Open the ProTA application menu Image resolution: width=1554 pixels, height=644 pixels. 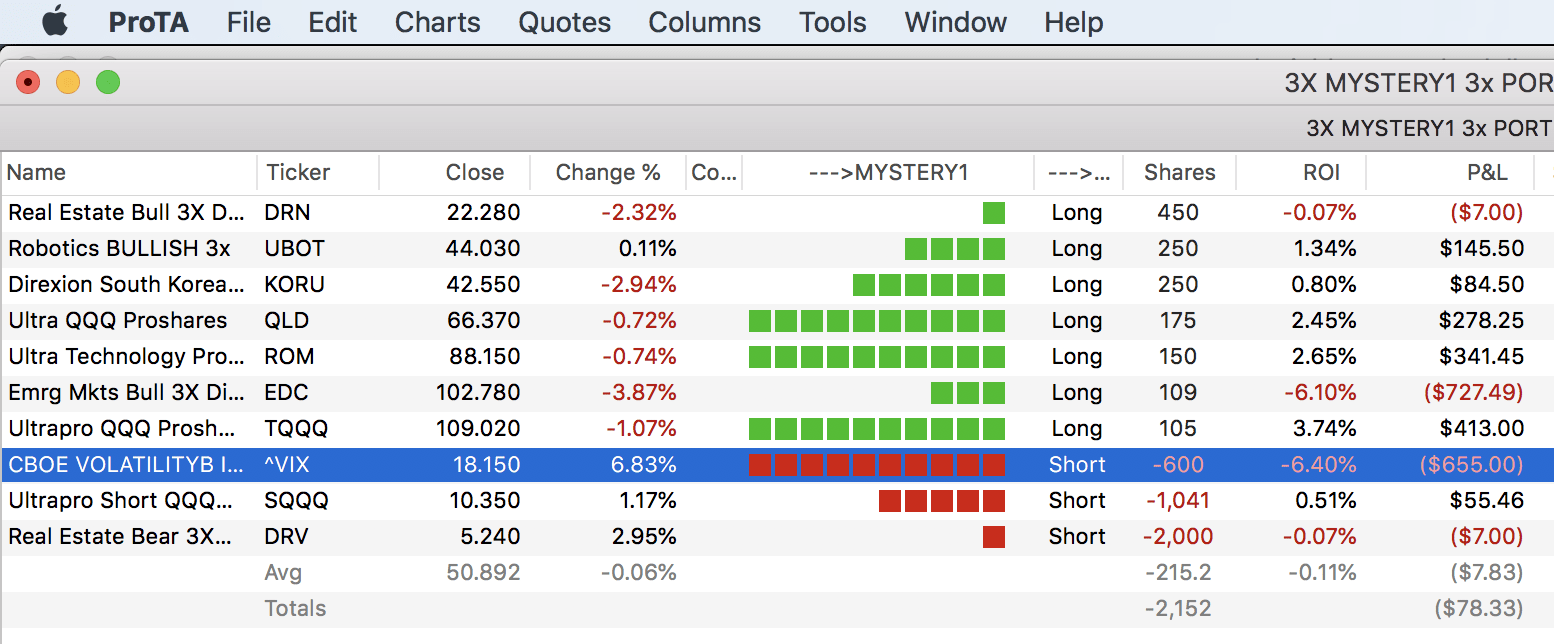pyautogui.click(x=148, y=22)
